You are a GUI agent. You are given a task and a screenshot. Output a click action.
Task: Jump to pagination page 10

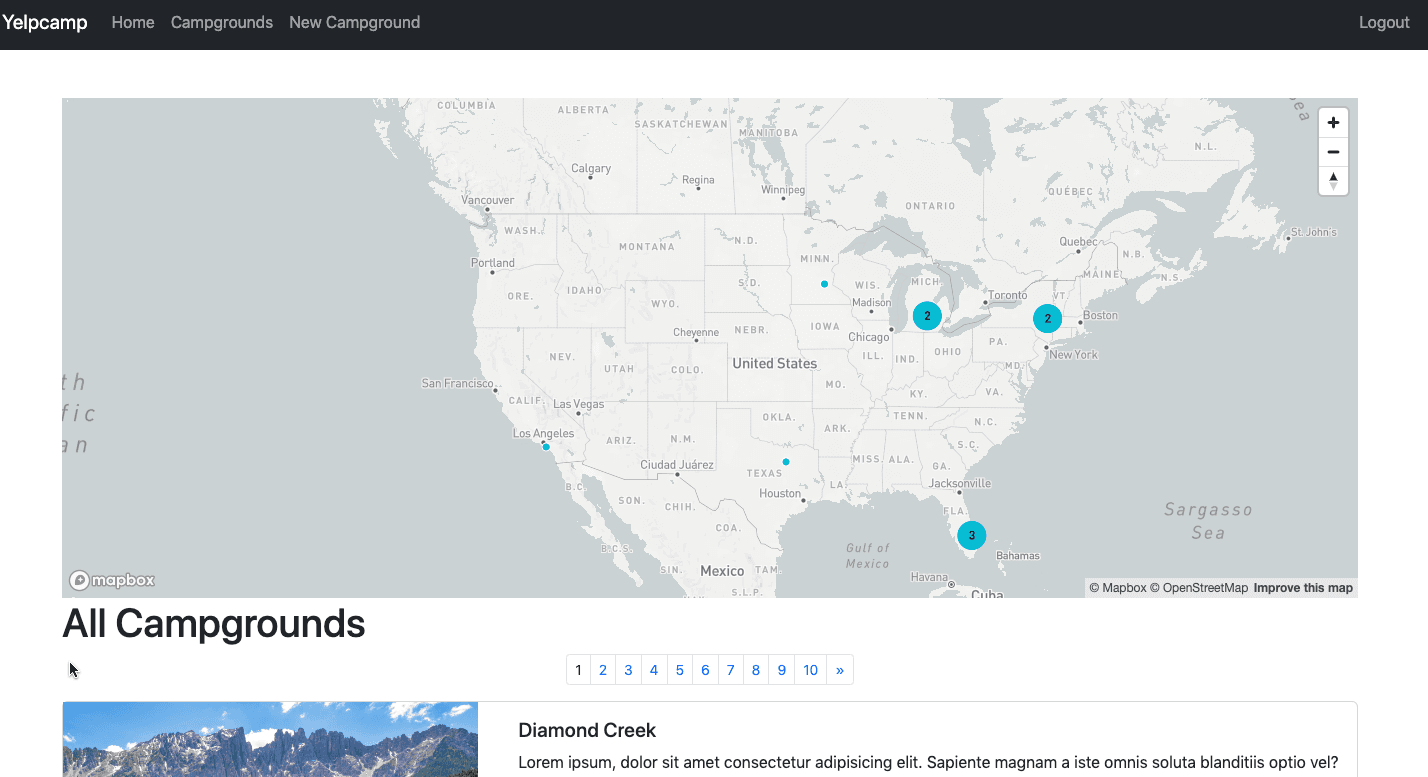pyautogui.click(x=810, y=670)
